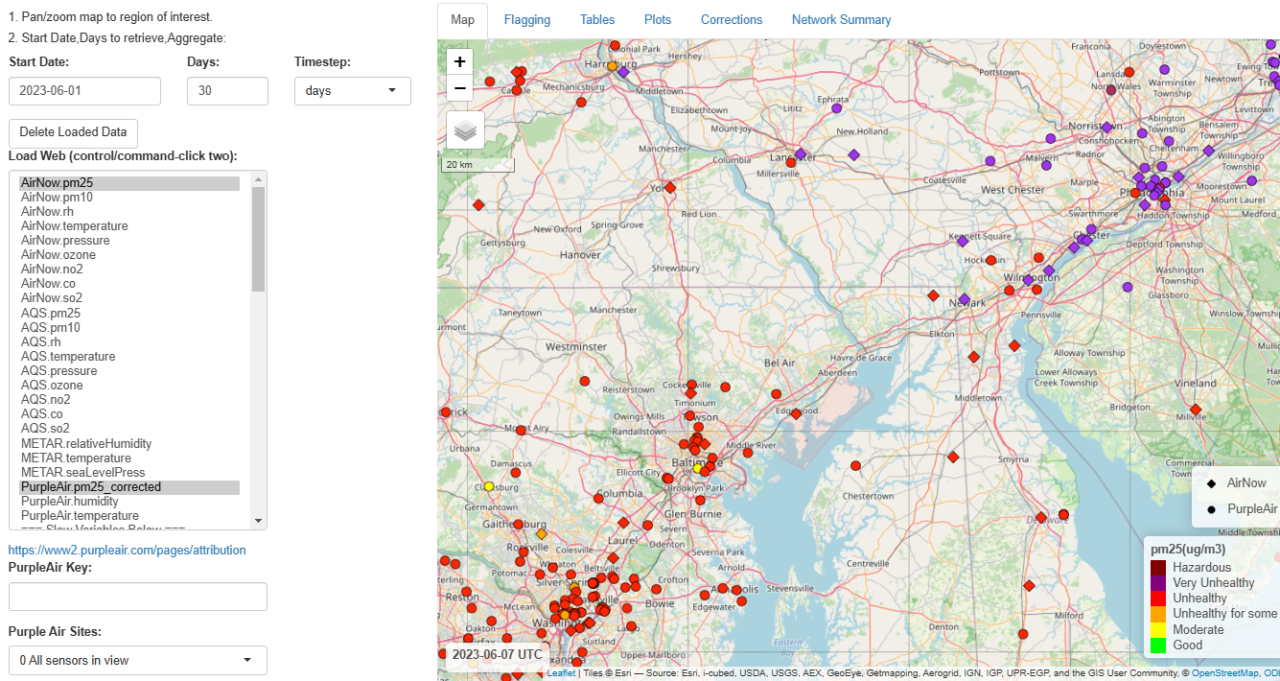Click the Start Date input field
The height and width of the screenshot is (681, 1280).
click(x=84, y=90)
